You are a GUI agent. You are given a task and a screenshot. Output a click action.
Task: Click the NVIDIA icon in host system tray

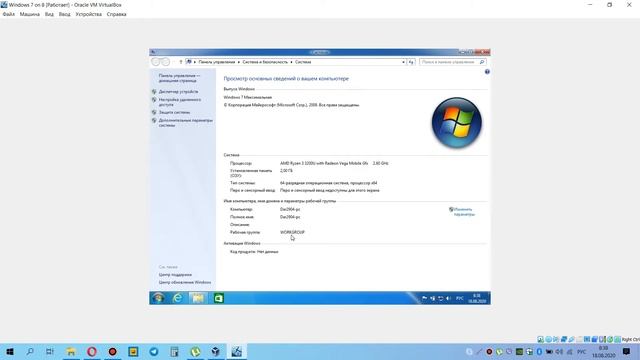[519, 351]
